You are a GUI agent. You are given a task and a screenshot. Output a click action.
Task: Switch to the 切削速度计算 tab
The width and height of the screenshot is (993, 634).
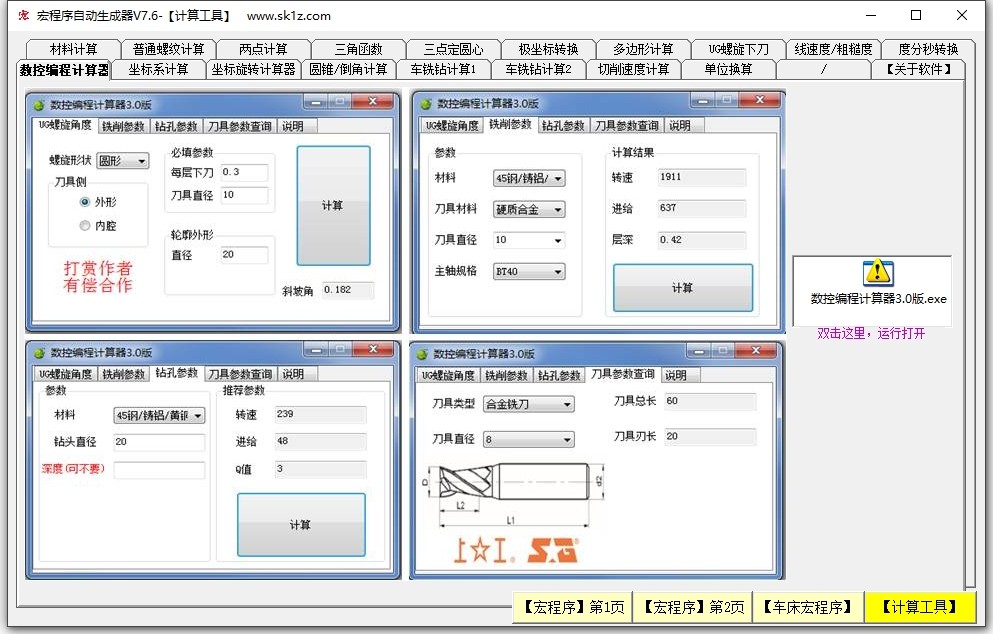[633, 69]
